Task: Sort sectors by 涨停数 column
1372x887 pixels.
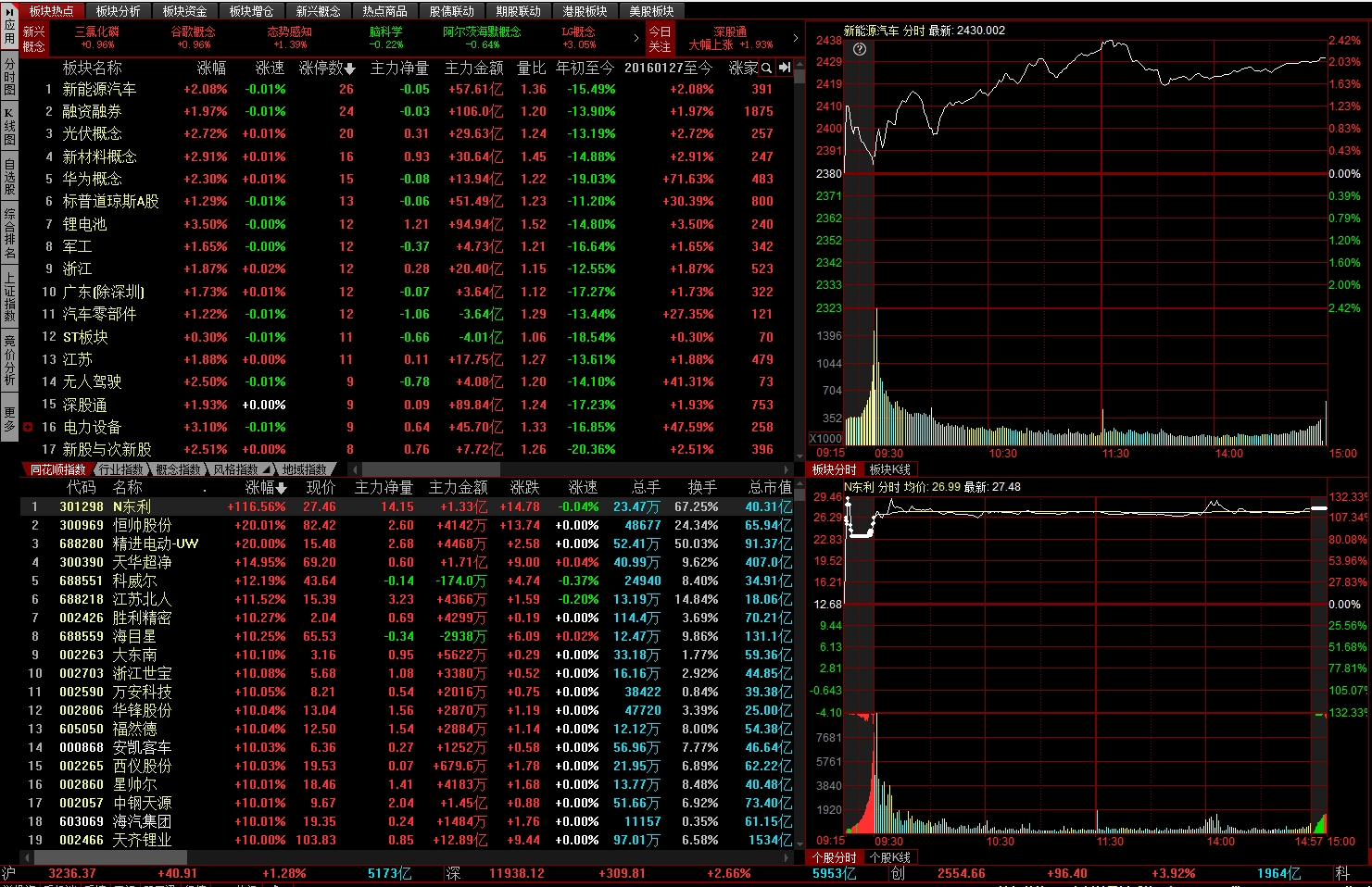Action: (326, 68)
